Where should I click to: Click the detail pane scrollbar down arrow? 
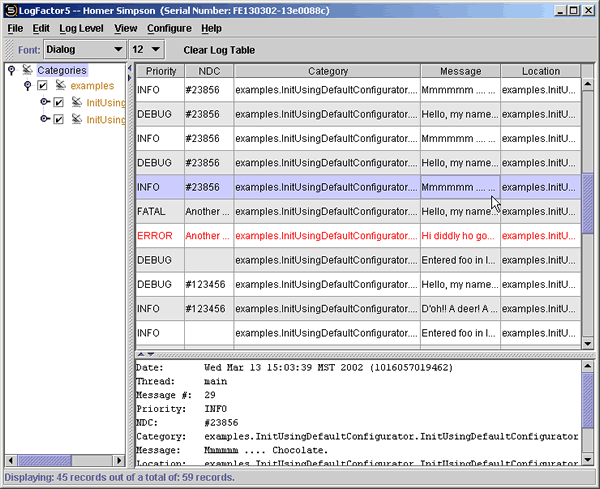(x=588, y=459)
